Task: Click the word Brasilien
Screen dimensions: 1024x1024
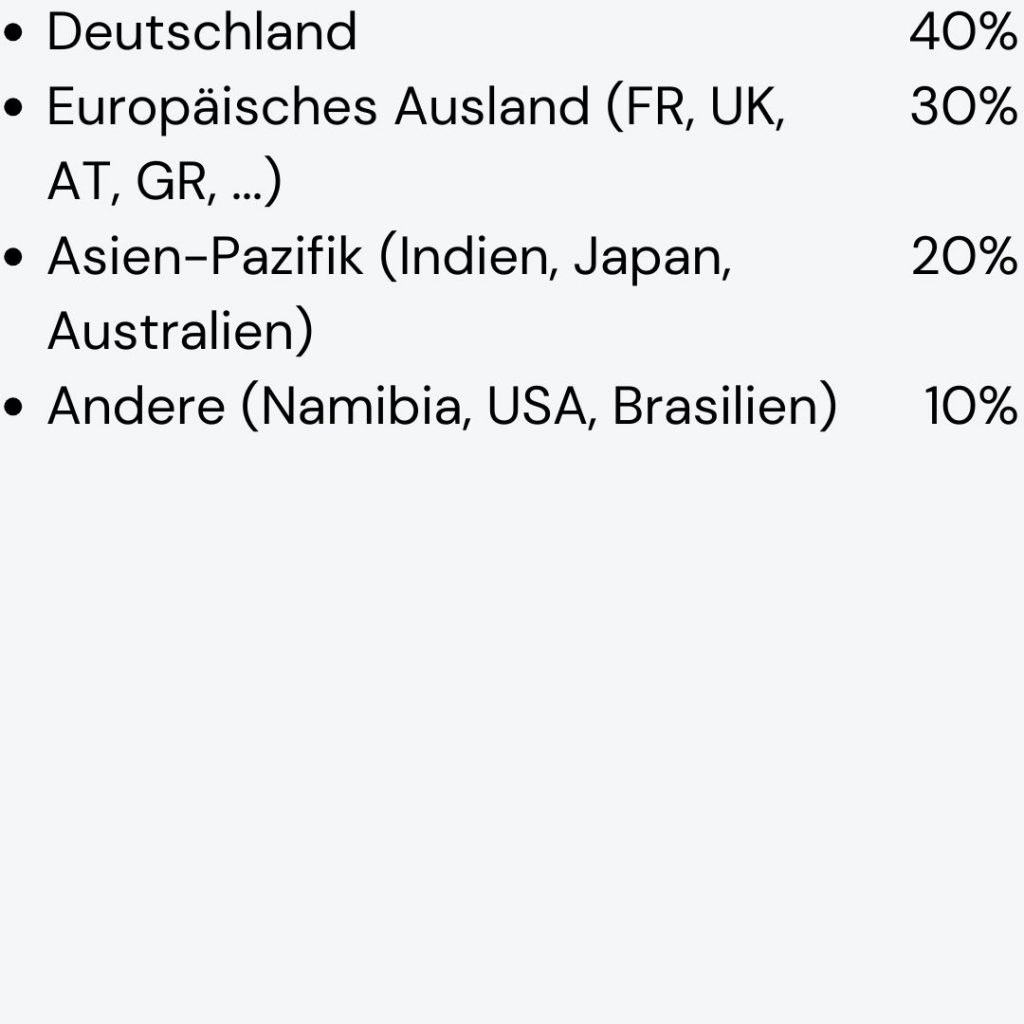Action: [716, 407]
